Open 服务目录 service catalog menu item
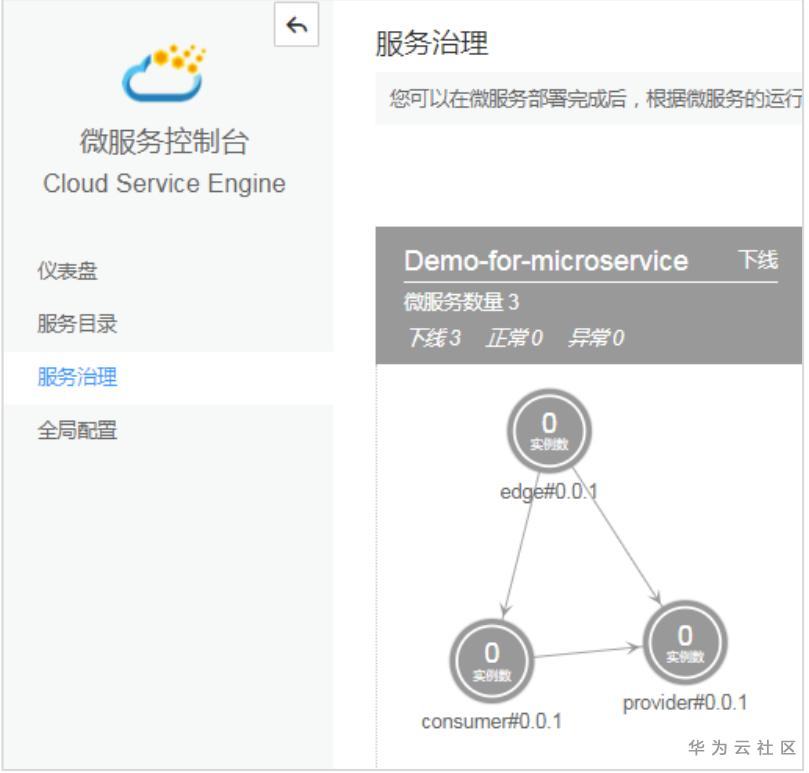Image resolution: width=809 pixels, height=773 pixels. tap(78, 324)
